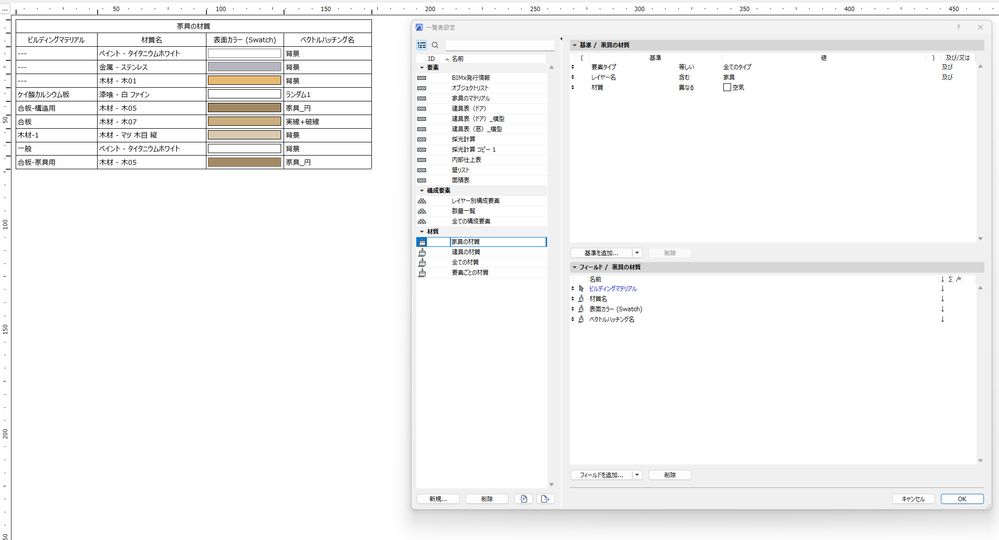Image resolution: width=999 pixels, height=540 pixels.
Task: Click the キャンセル button
Action: pyautogui.click(x=914, y=499)
